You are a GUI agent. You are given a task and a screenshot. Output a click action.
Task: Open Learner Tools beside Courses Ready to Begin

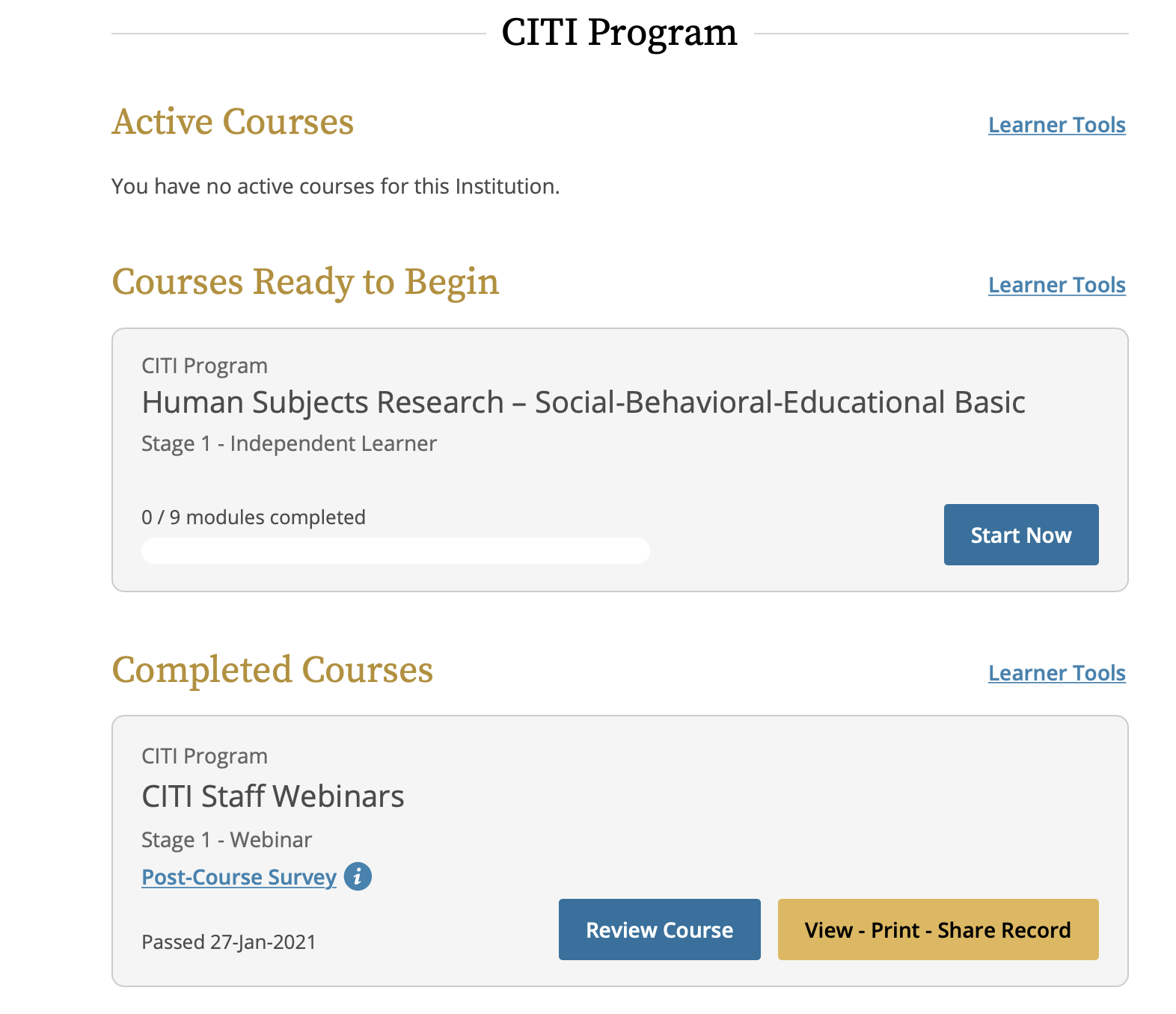tap(1056, 285)
